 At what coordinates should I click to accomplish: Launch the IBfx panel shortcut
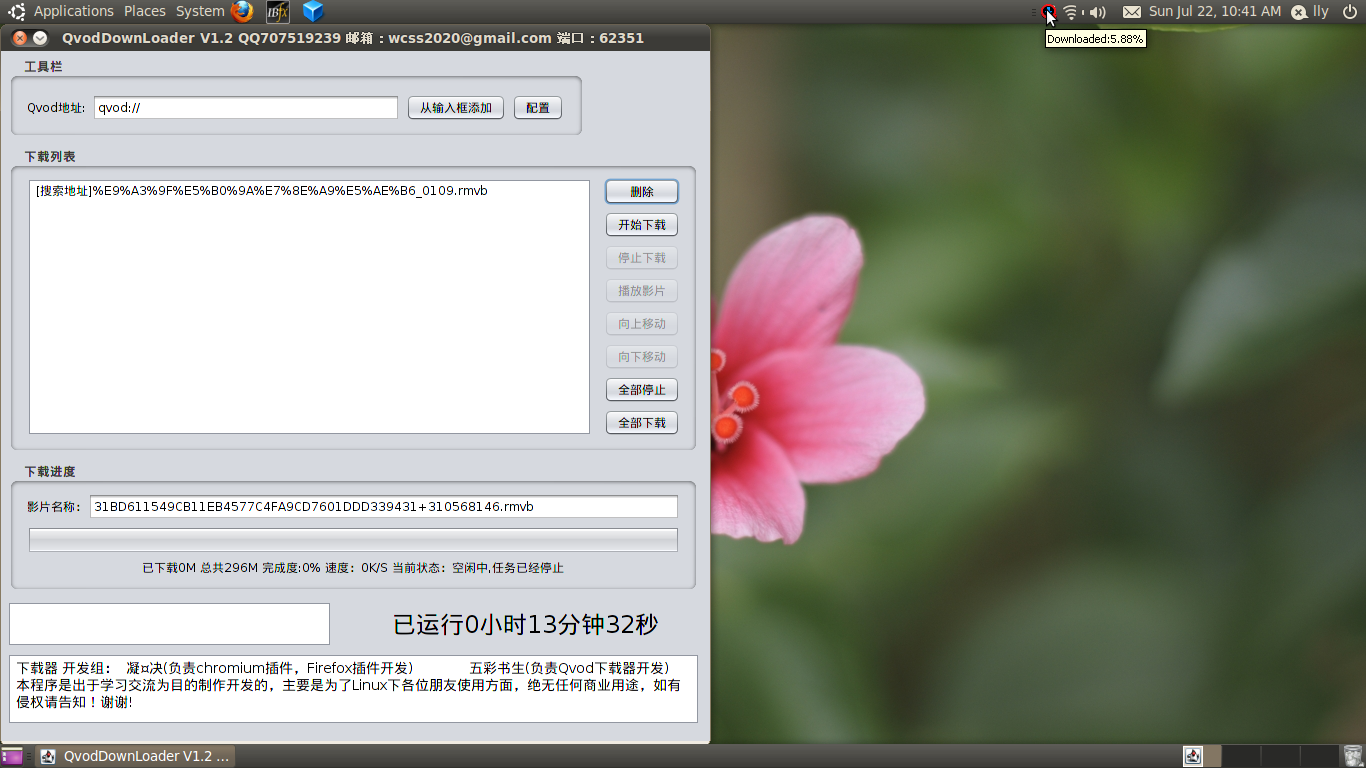(278, 12)
